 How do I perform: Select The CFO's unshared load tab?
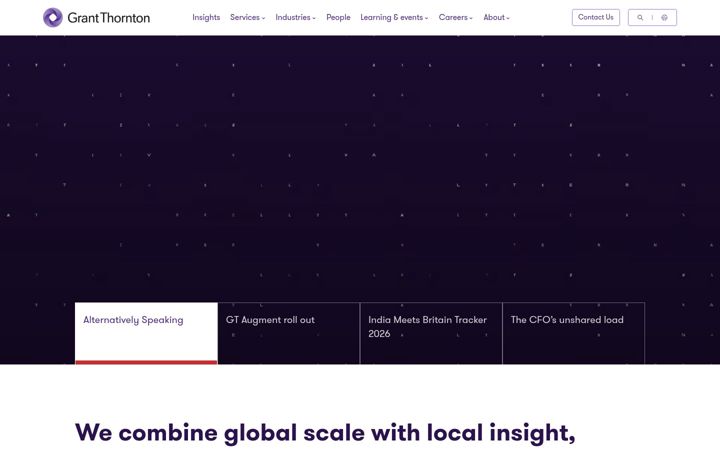pyautogui.click(x=574, y=333)
